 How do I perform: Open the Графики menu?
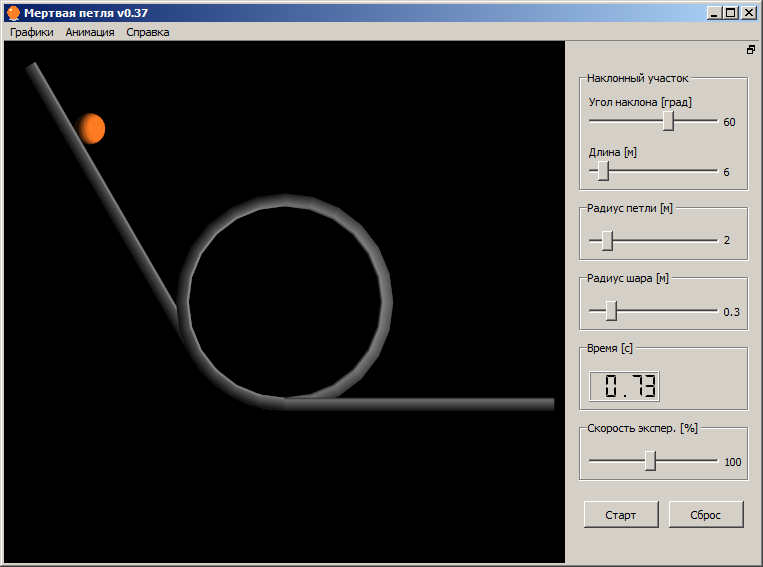pos(32,32)
